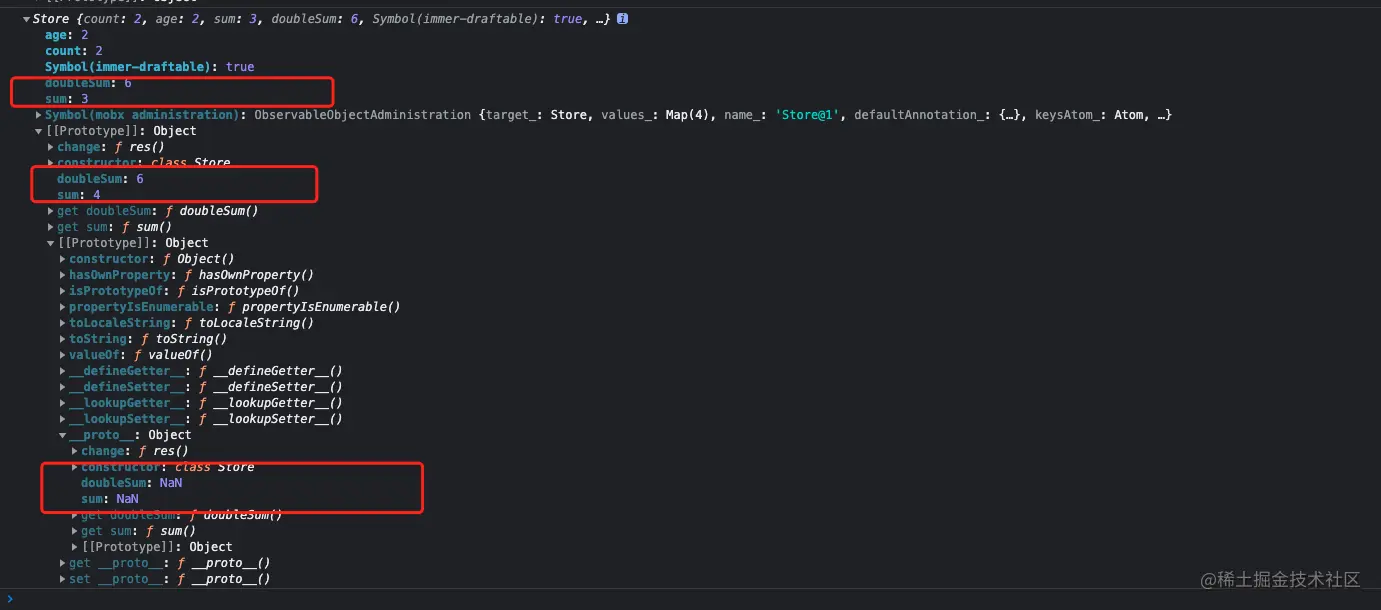Expand the get __proto__ accessor
The height and width of the screenshot is (610, 1381).
[x=63, y=563]
